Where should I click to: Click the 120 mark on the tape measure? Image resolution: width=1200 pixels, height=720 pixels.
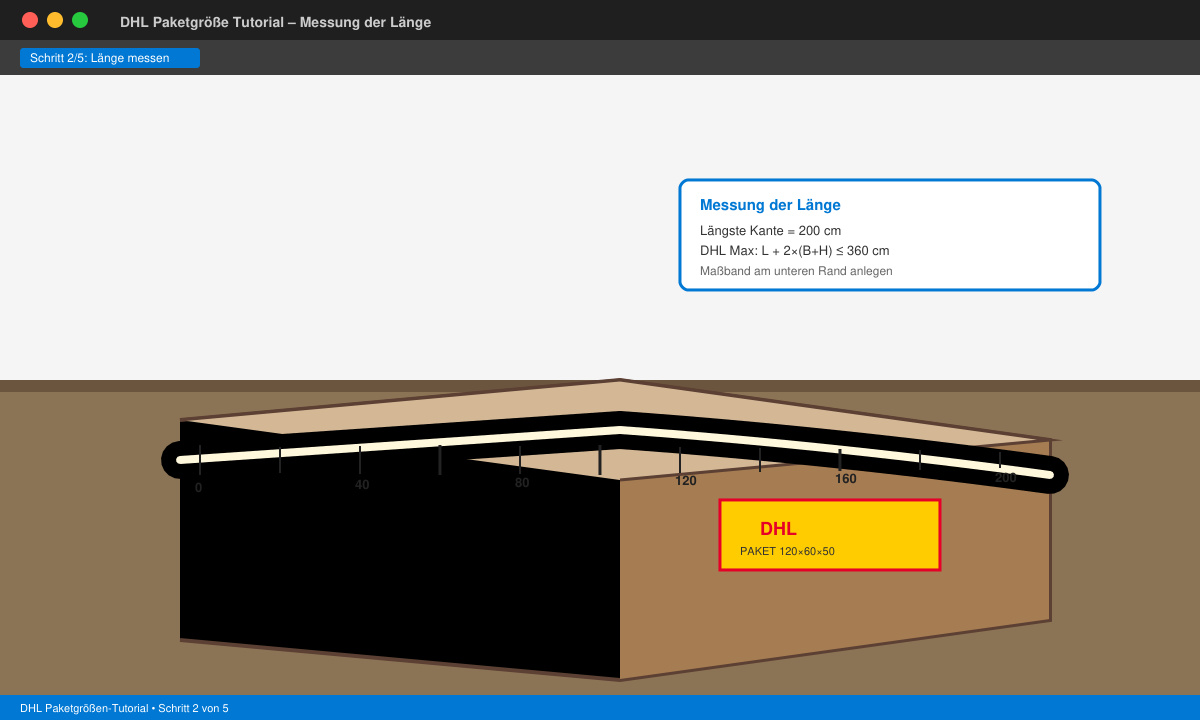(x=685, y=481)
